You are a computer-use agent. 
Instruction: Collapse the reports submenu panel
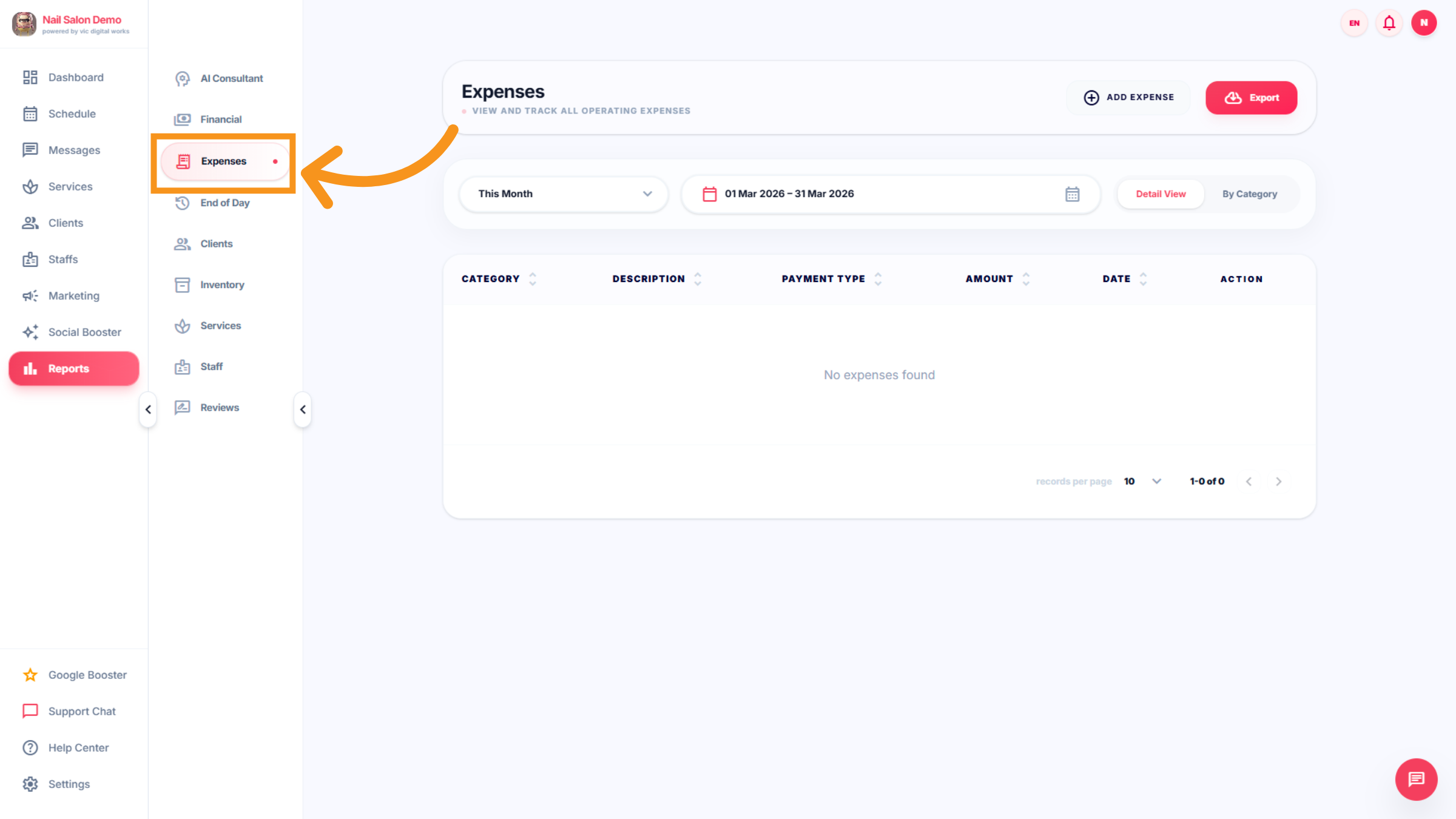[303, 409]
